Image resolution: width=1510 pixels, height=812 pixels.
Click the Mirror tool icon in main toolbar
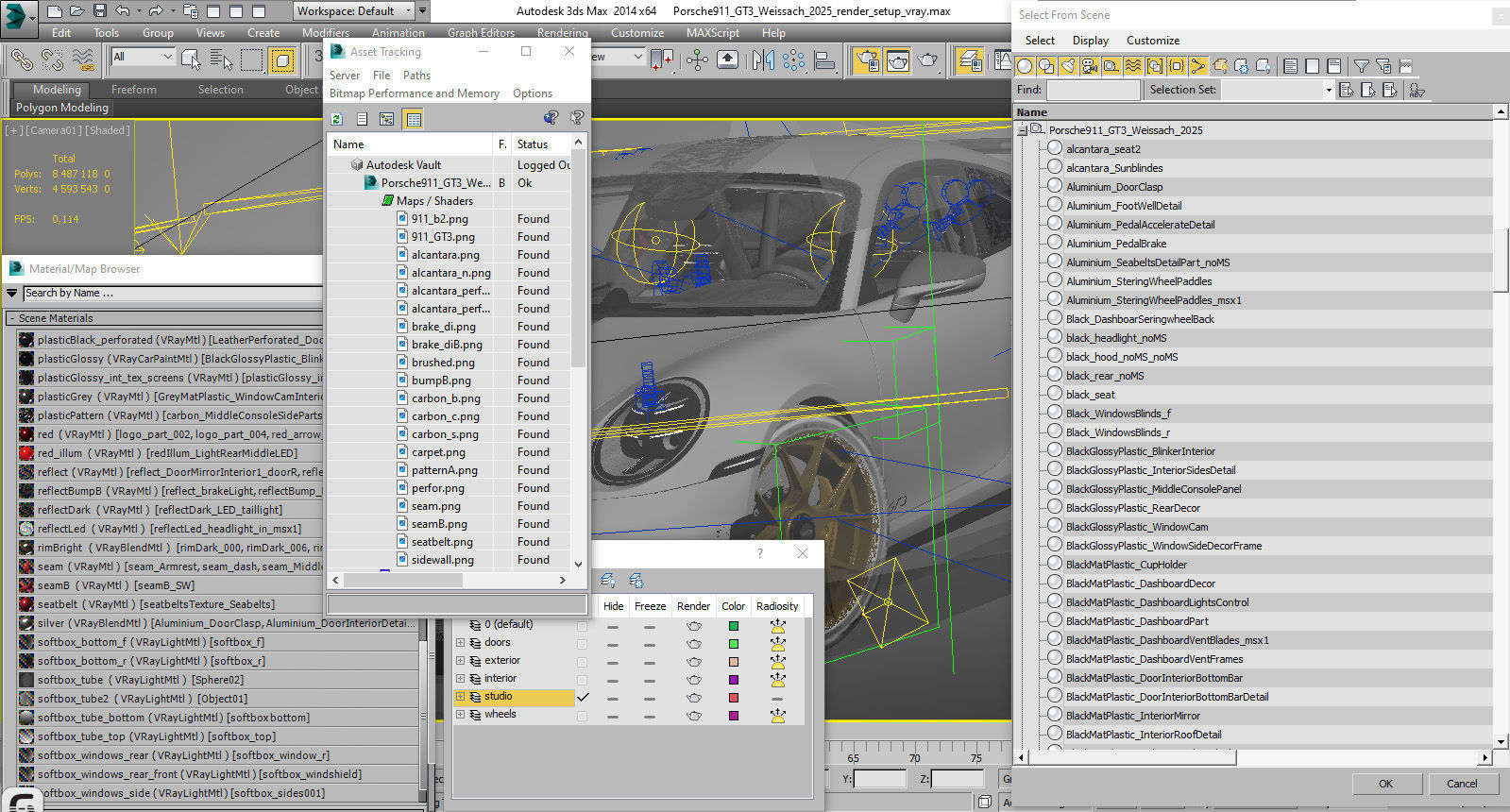point(763,60)
